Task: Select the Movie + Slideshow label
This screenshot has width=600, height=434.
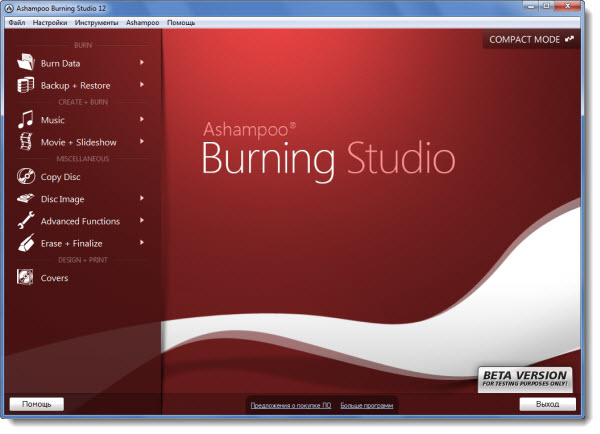Action: [78, 142]
